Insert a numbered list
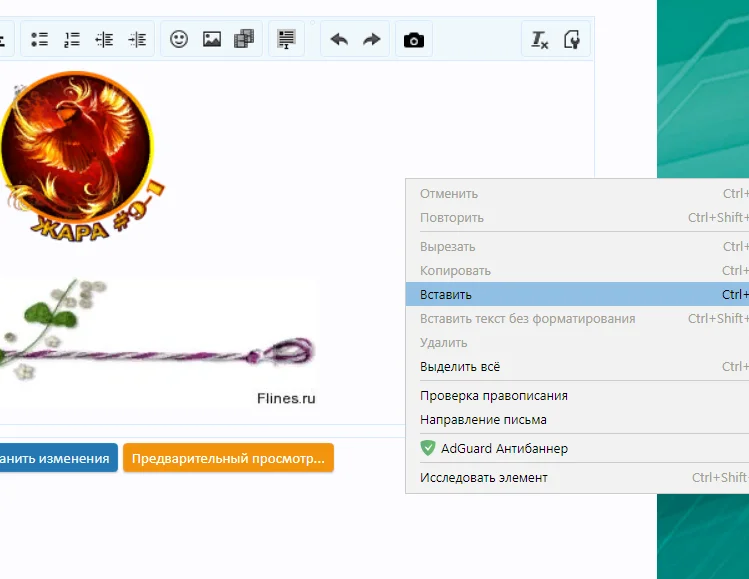The height and width of the screenshot is (579, 749). point(72,39)
